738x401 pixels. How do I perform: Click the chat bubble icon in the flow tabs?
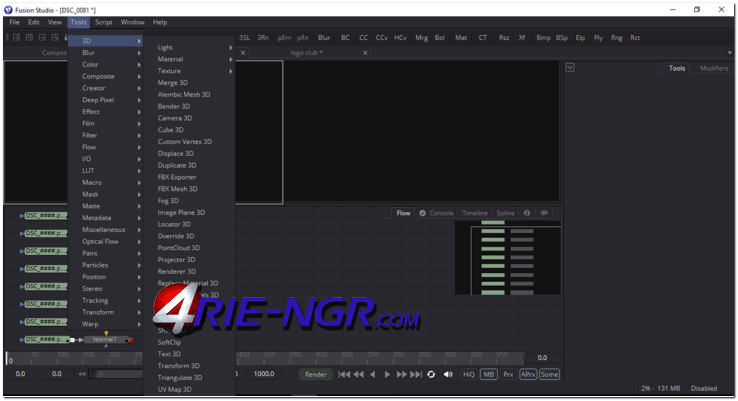coord(544,213)
